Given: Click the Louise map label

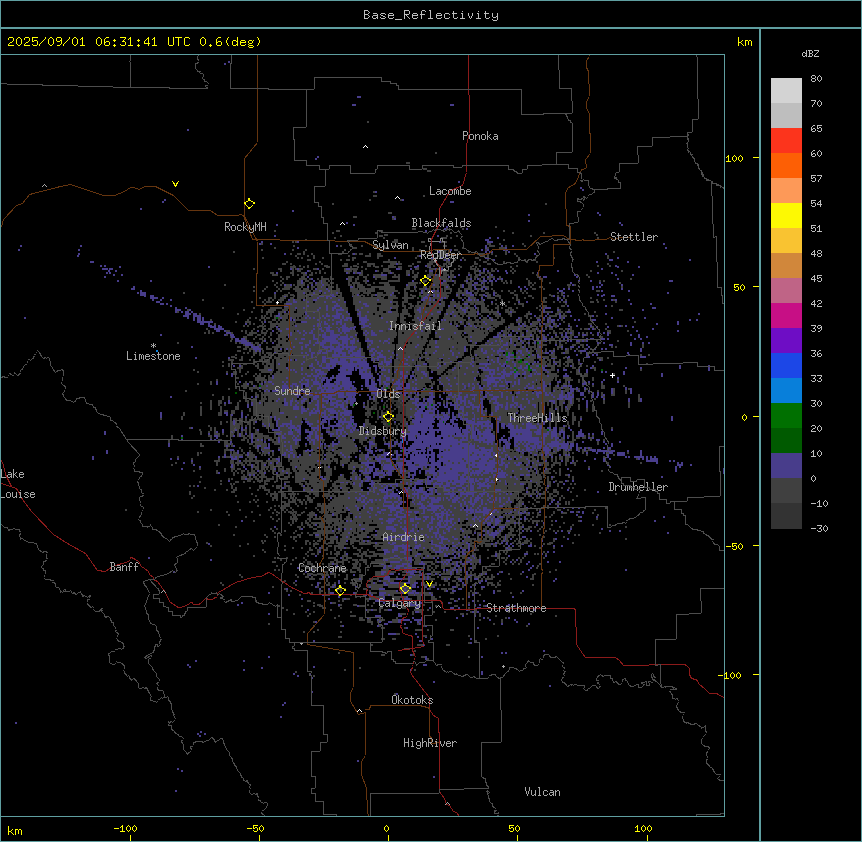Looking at the screenshot, I should (18, 494).
